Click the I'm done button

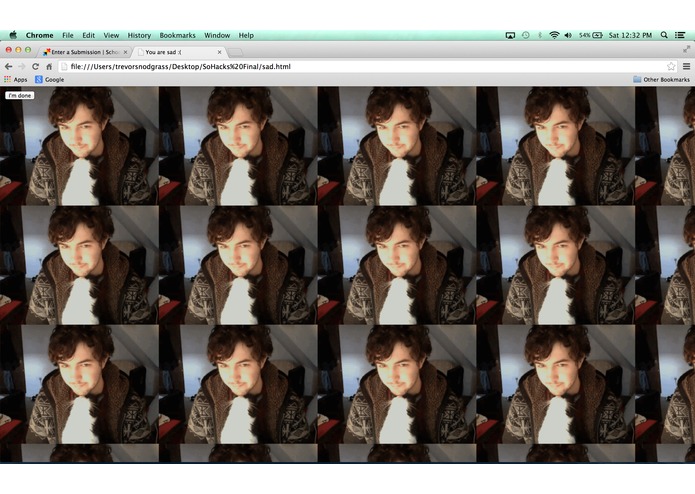[20, 95]
